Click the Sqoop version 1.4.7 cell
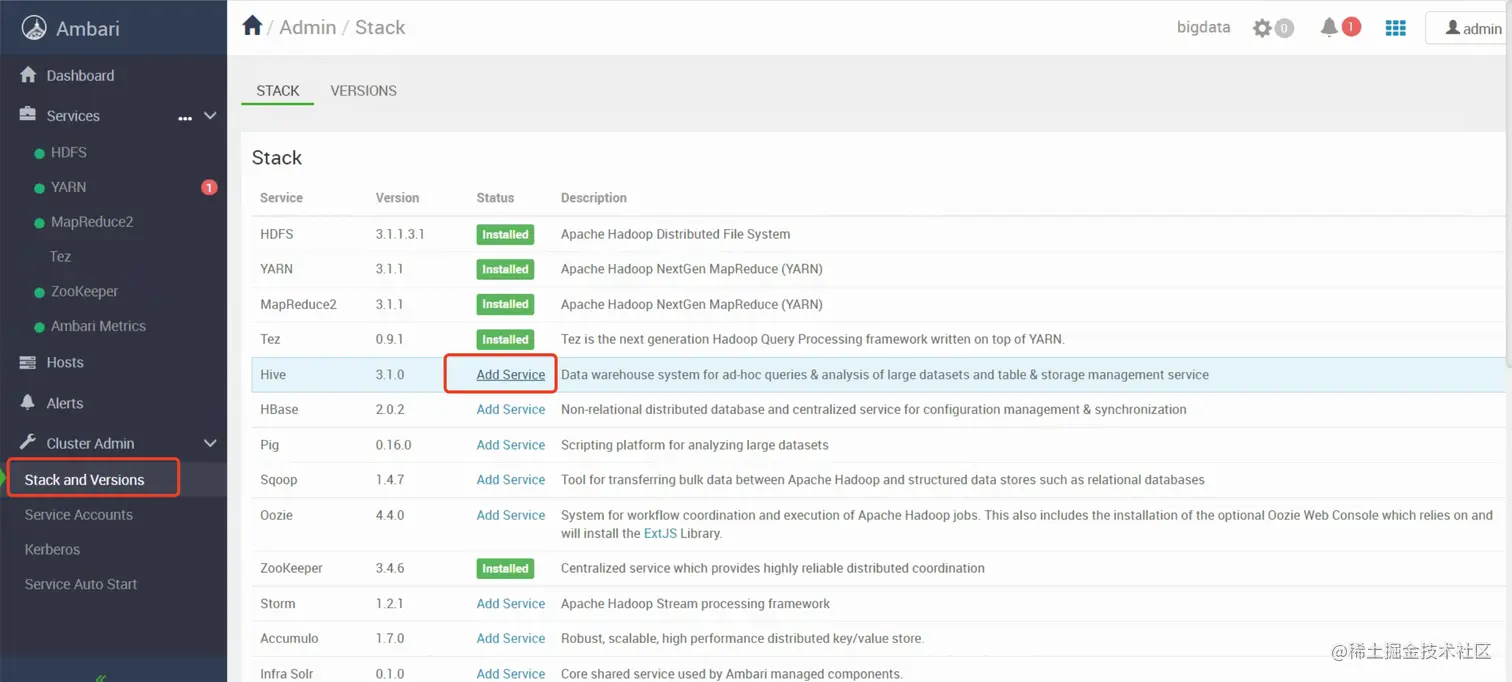This screenshot has height=682, width=1512. point(390,479)
